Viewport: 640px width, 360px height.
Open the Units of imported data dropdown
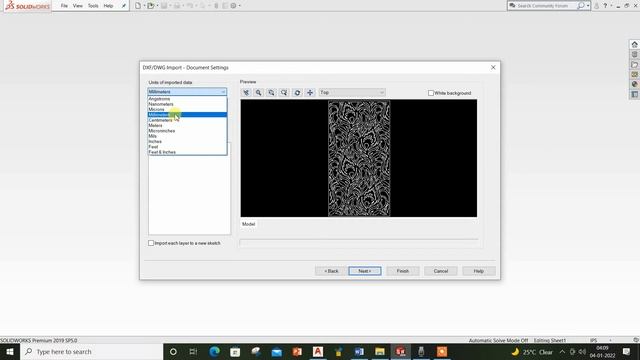(x=187, y=92)
